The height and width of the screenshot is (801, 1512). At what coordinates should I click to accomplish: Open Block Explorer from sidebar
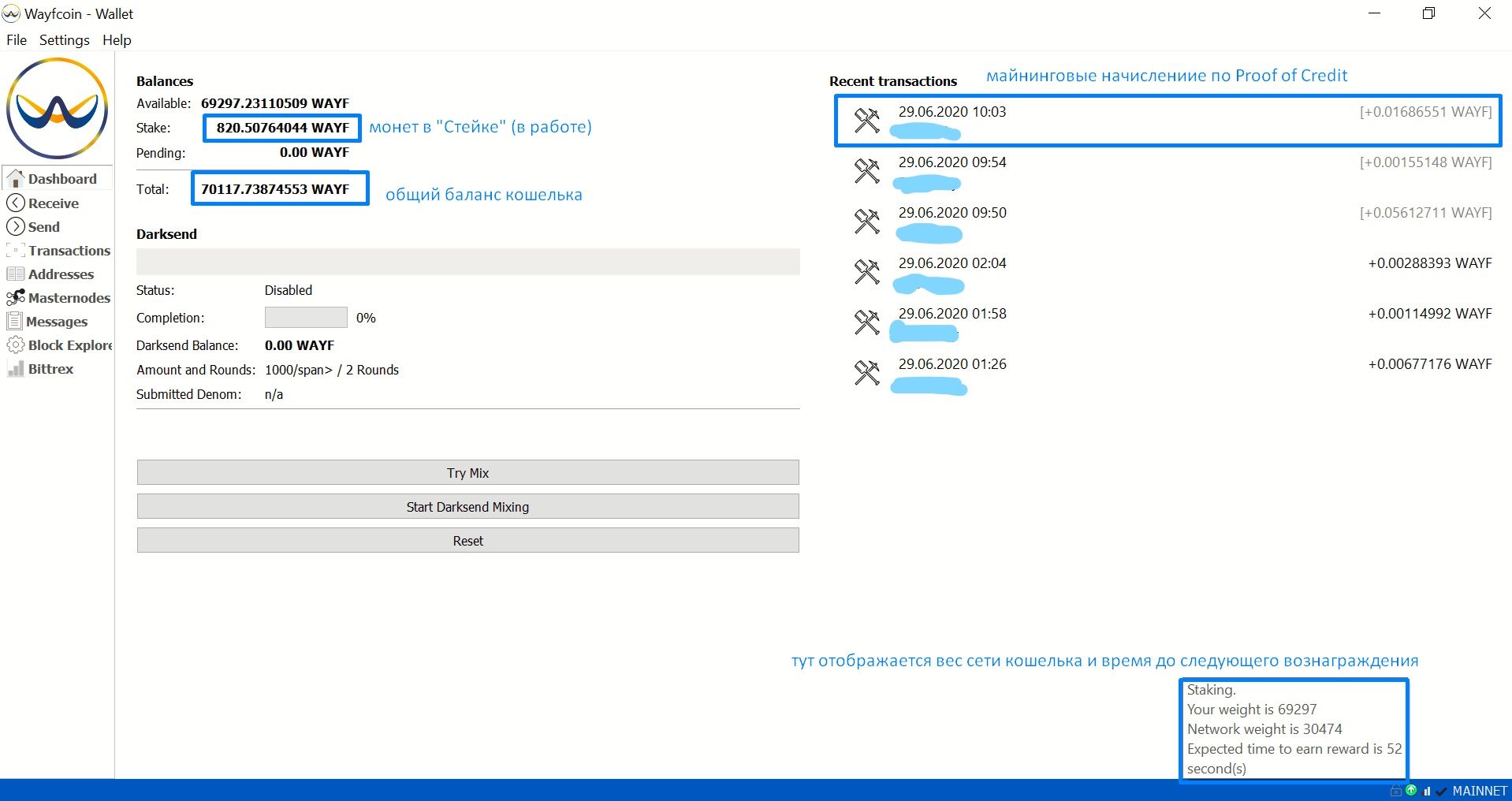(59, 345)
